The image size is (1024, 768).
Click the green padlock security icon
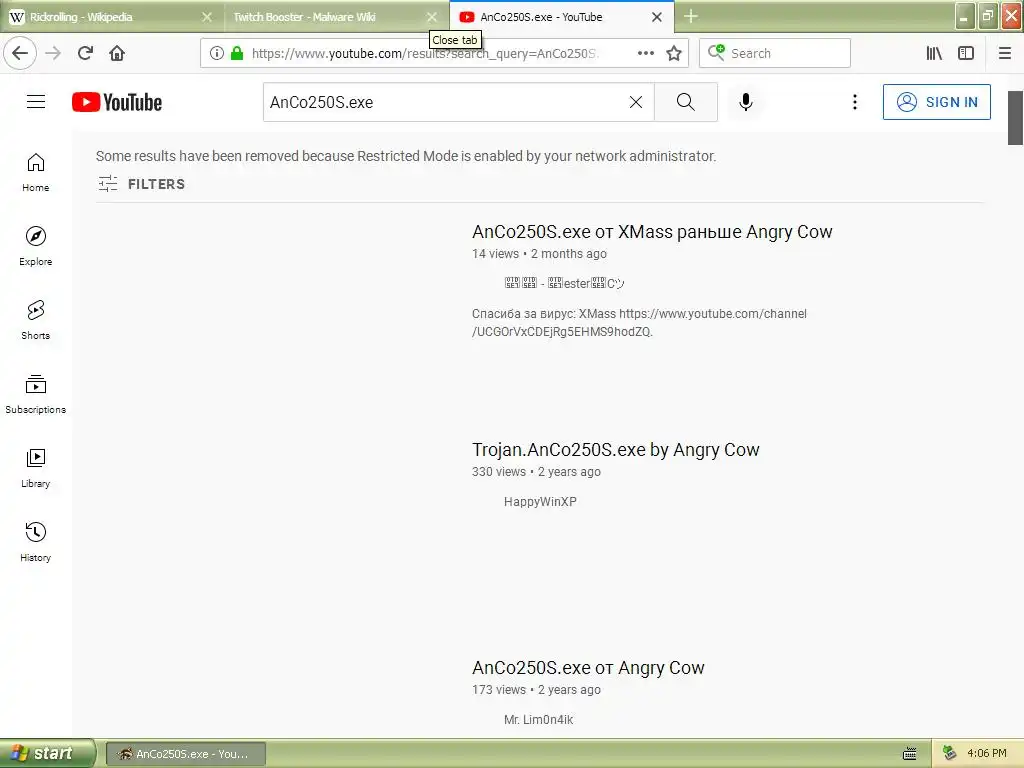tap(237, 53)
